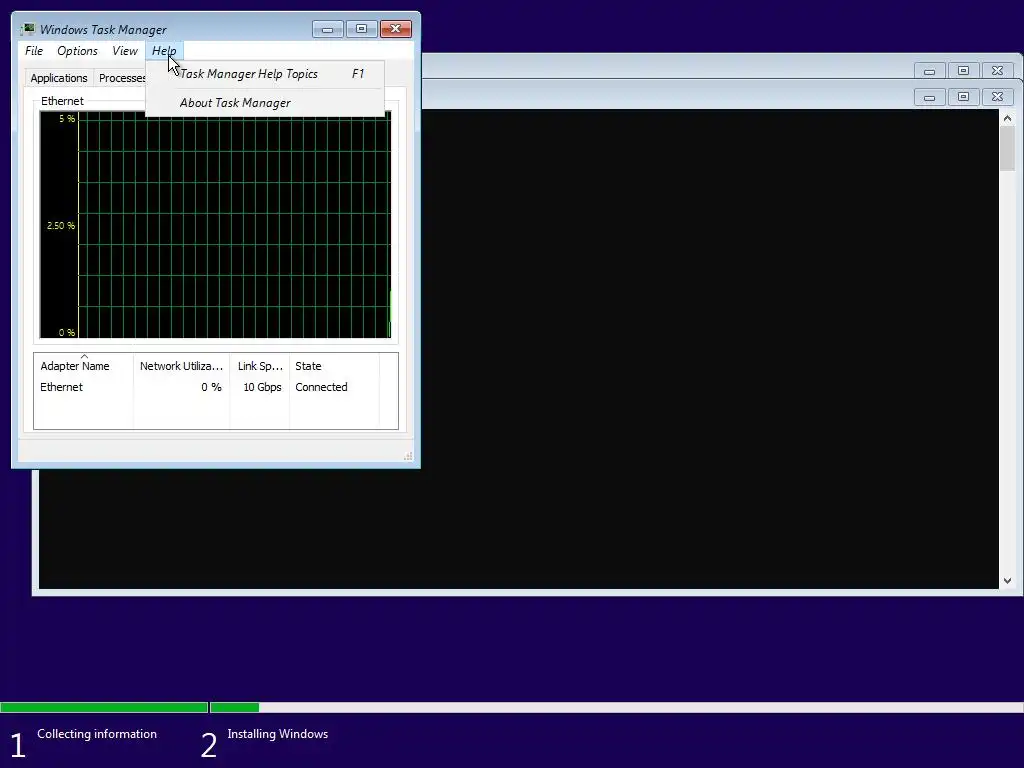Close the rear background window
1024x768 pixels.
click(x=997, y=71)
